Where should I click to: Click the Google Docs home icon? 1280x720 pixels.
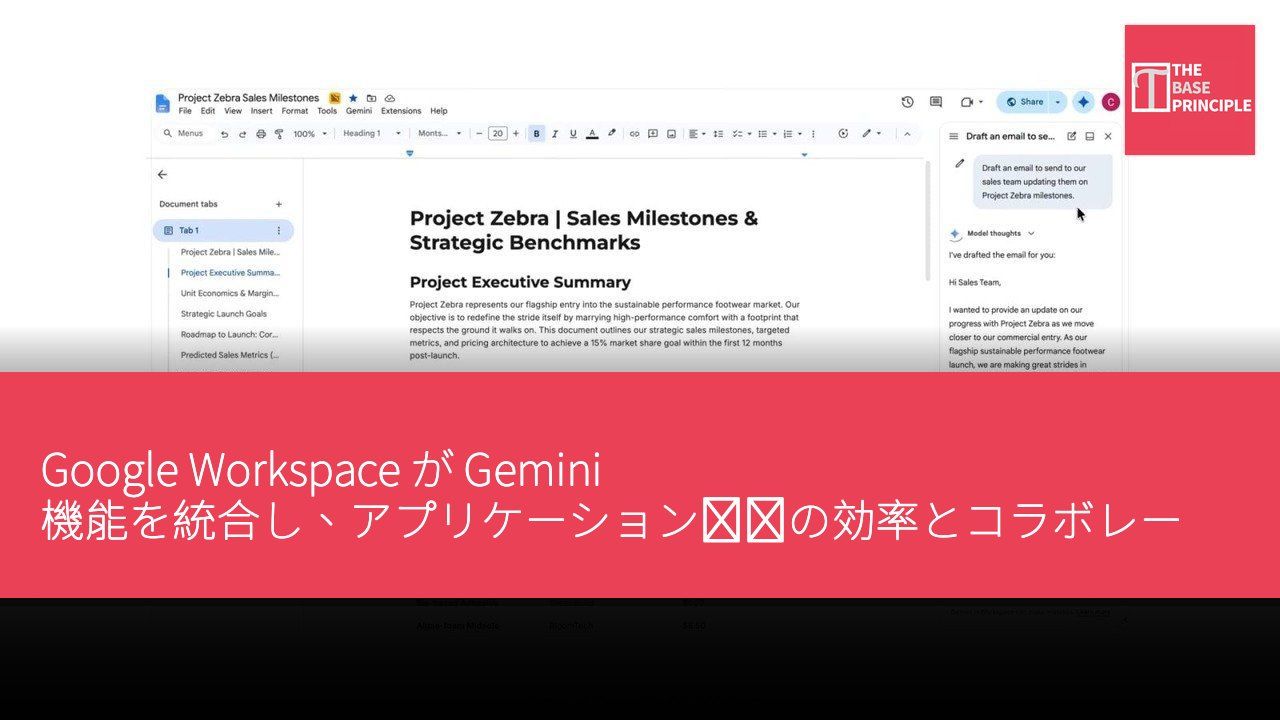coord(162,103)
